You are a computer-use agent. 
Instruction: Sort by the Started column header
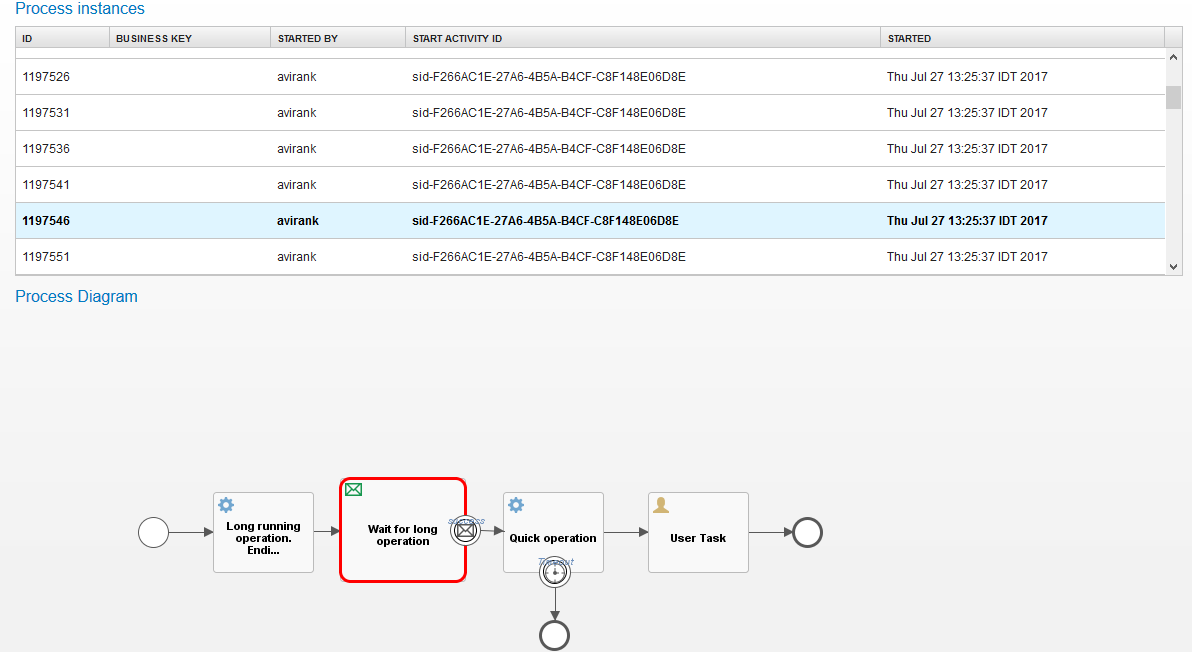point(1022,38)
